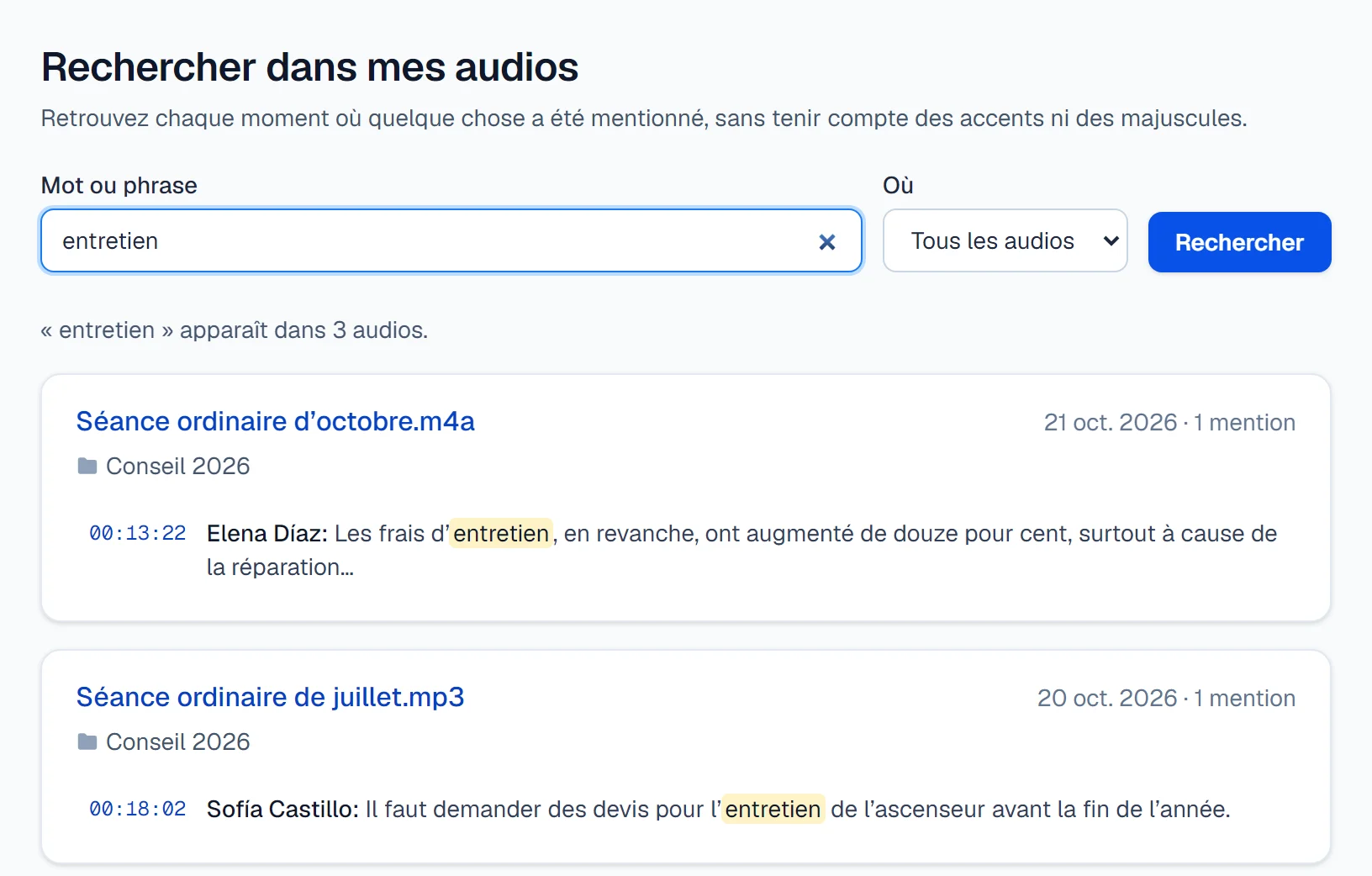Jump to timestamp 00:13:22
This screenshot has width=1372, height=876.
coord(138,533)
